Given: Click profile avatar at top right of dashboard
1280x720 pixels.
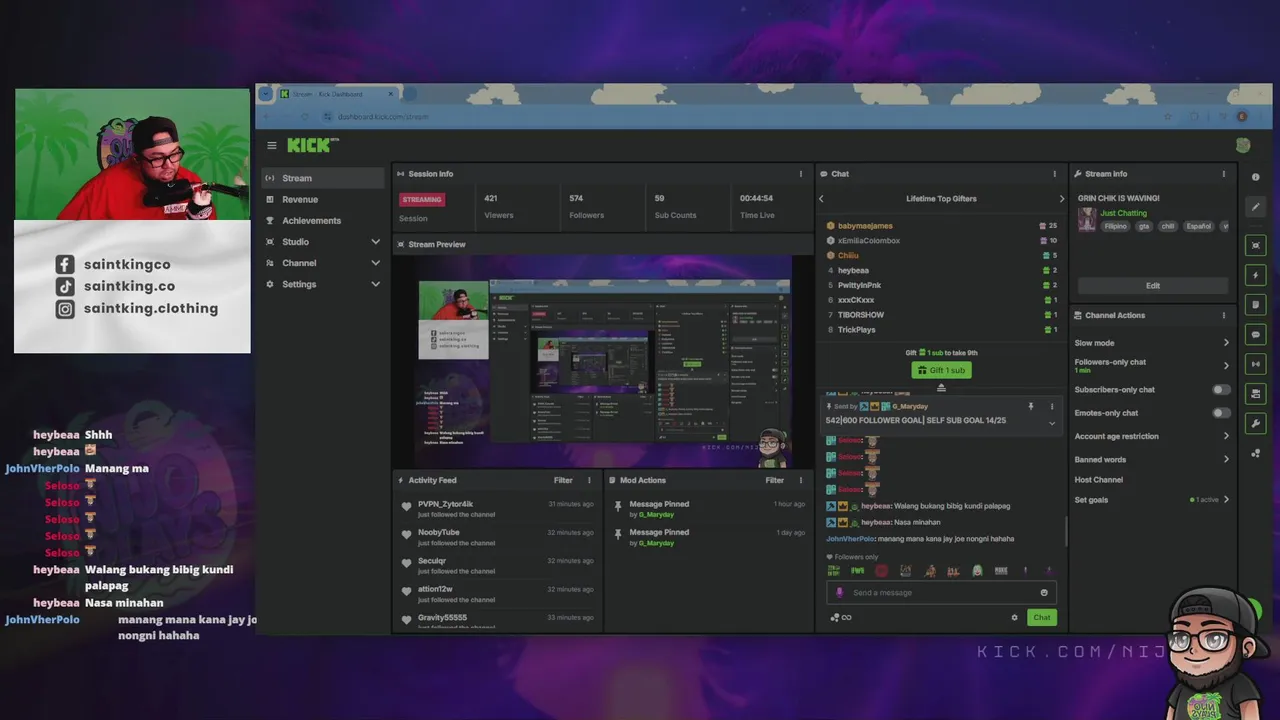Looking at the screenshot, I should [x=1242, y=145].
